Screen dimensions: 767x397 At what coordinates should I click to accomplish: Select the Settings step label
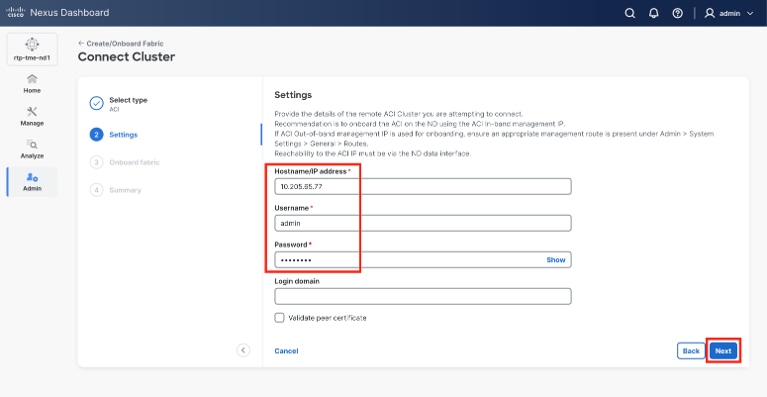(123, 134)
